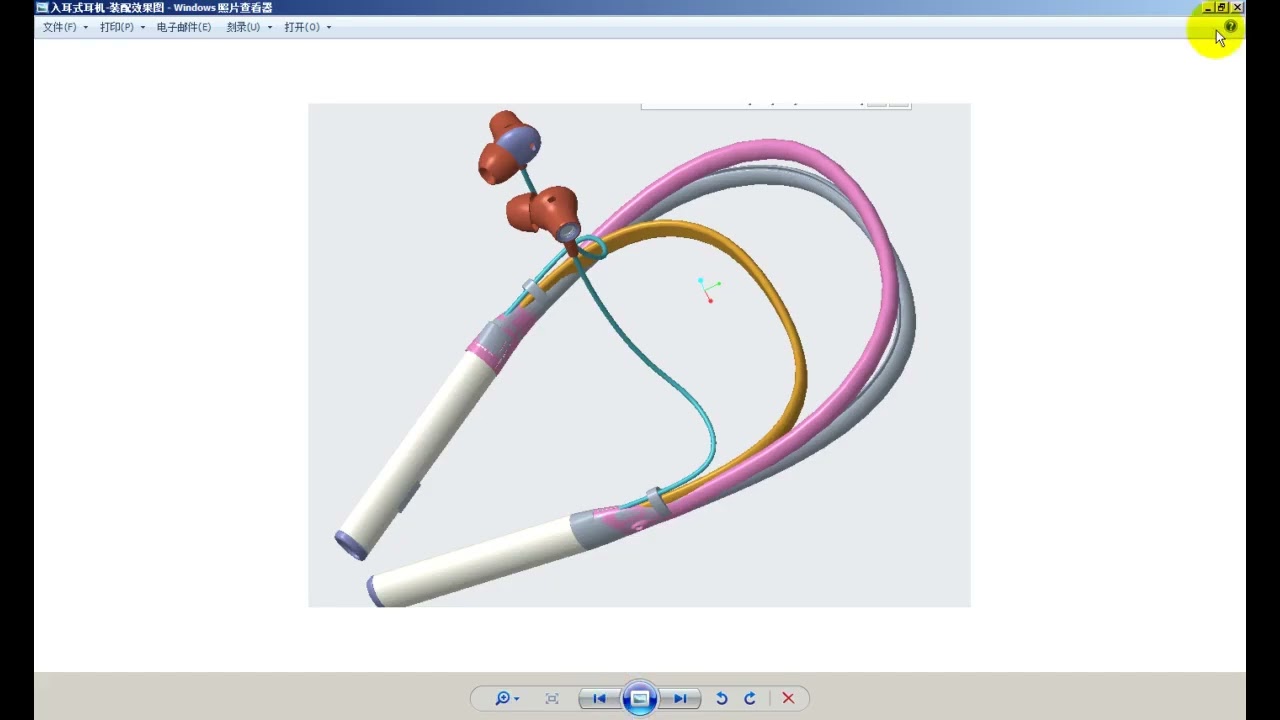This screenshot has height=720, width=1280.
Task: Minimize the photo viewer window
Action: 1207,7
